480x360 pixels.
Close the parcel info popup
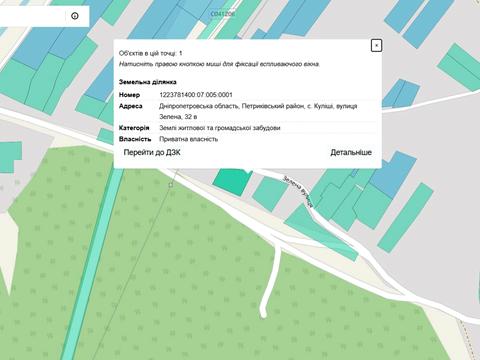click(376, 45)
